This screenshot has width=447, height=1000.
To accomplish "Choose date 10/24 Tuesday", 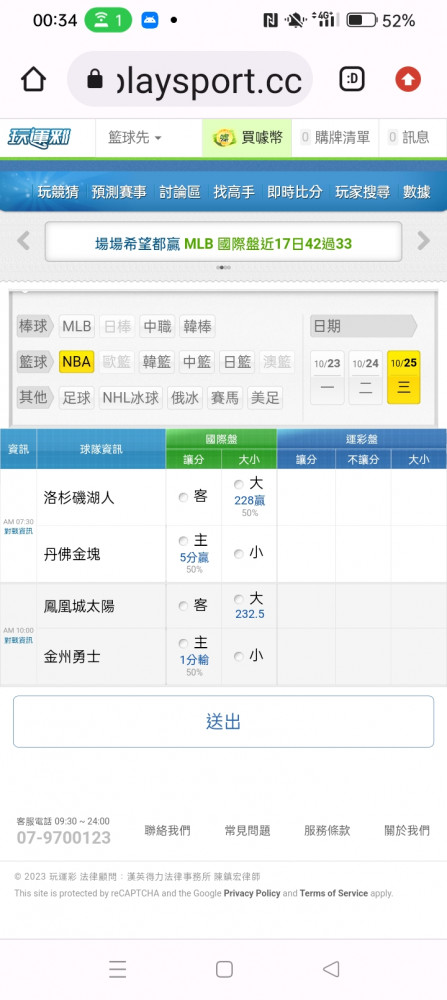I will point(365,377).
